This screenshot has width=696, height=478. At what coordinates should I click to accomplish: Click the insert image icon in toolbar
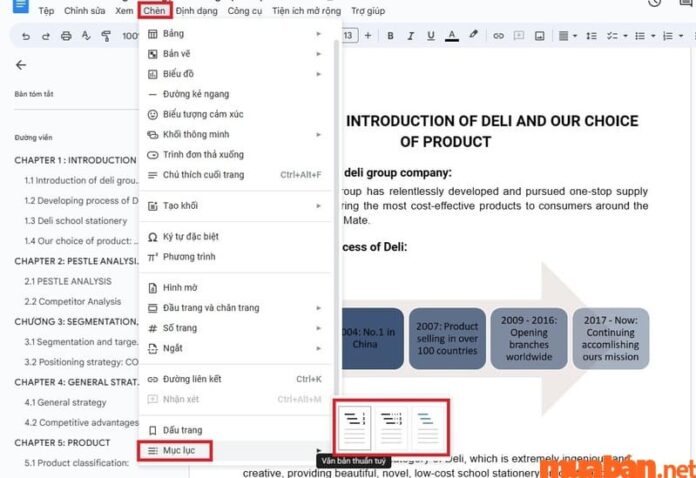(x=539, y=36)
